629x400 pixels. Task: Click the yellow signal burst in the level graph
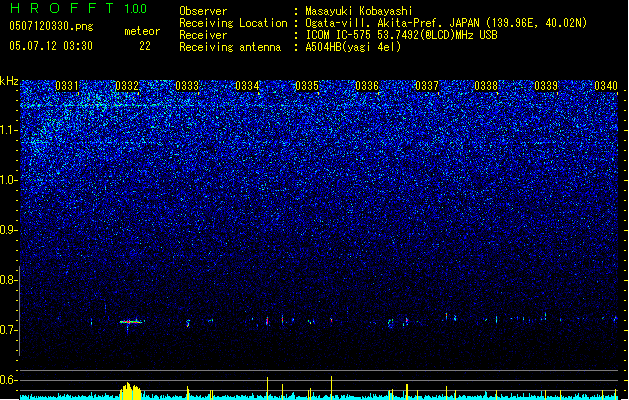click(131, 391)
